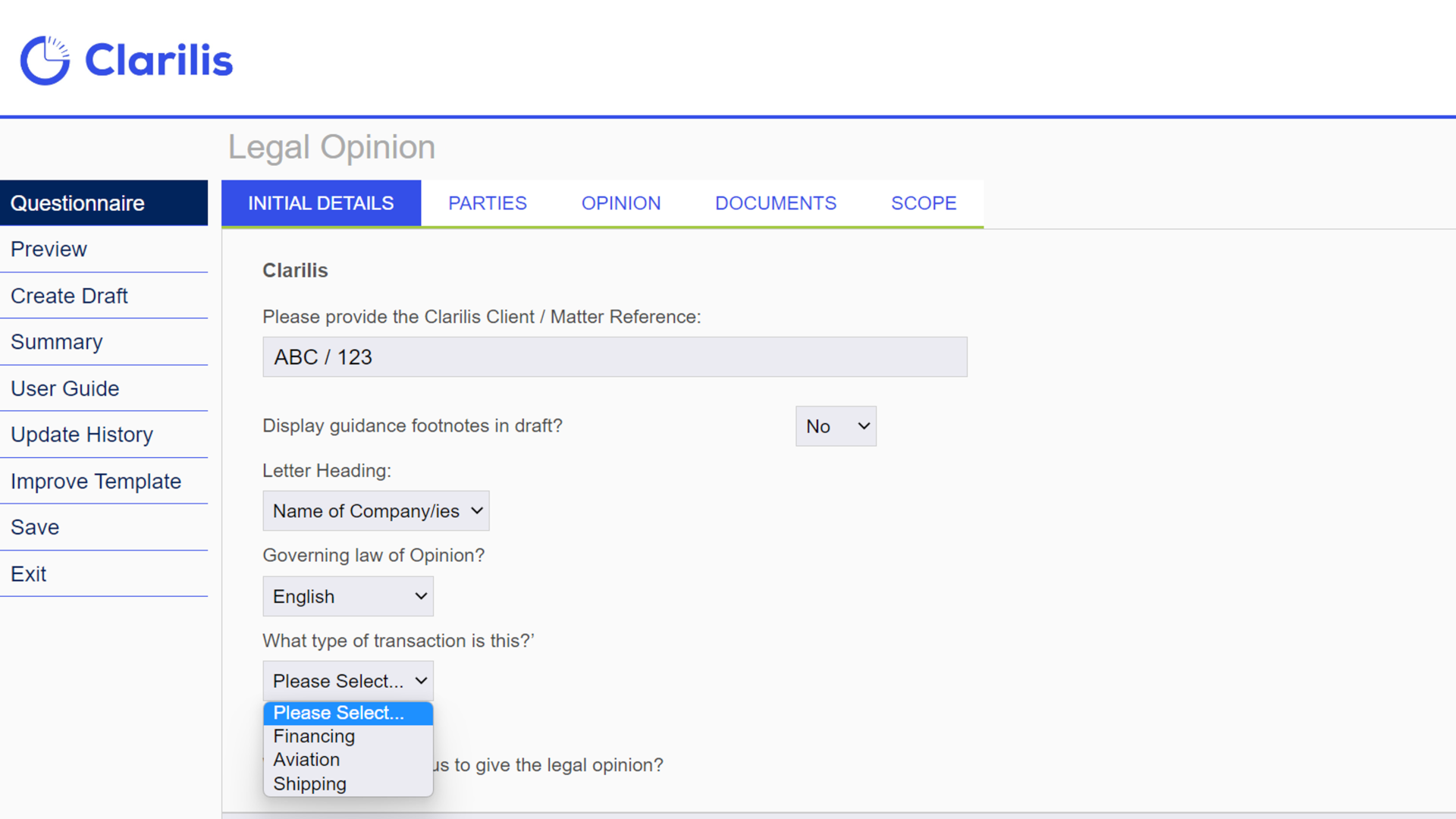Open the Governing law English dropdown

(x=348, y=597)
